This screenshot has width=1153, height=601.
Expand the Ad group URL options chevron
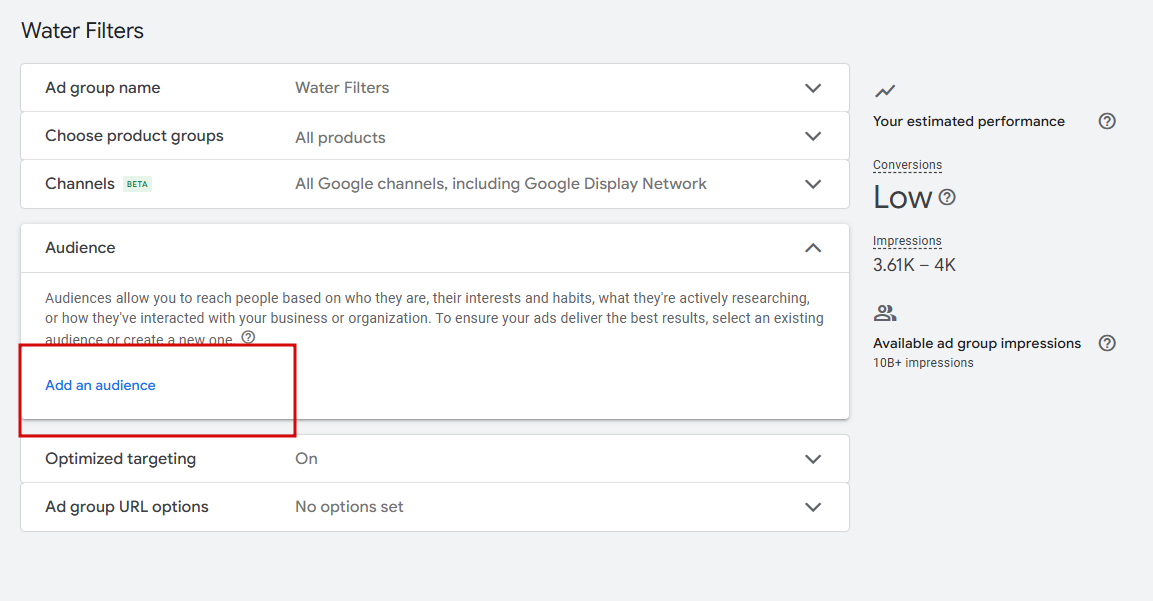coord(813,507)
